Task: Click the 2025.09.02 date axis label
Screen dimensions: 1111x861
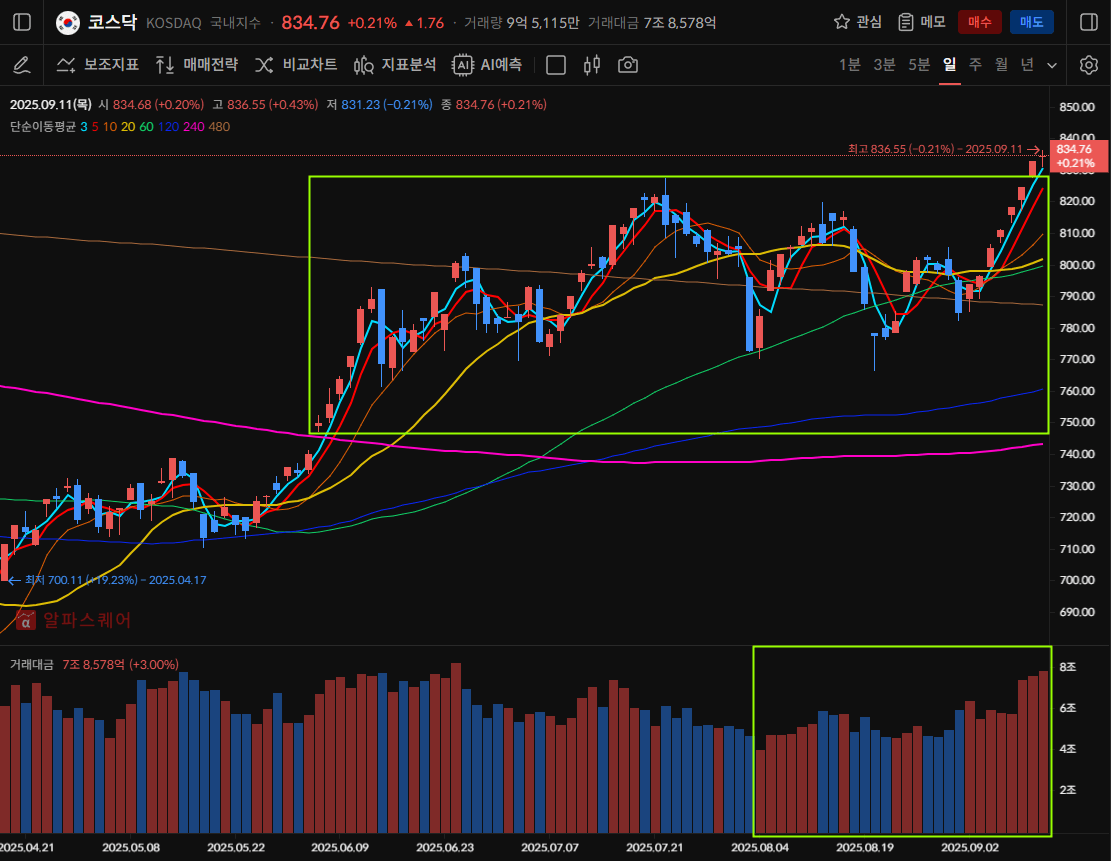Action: coord(970,848)
